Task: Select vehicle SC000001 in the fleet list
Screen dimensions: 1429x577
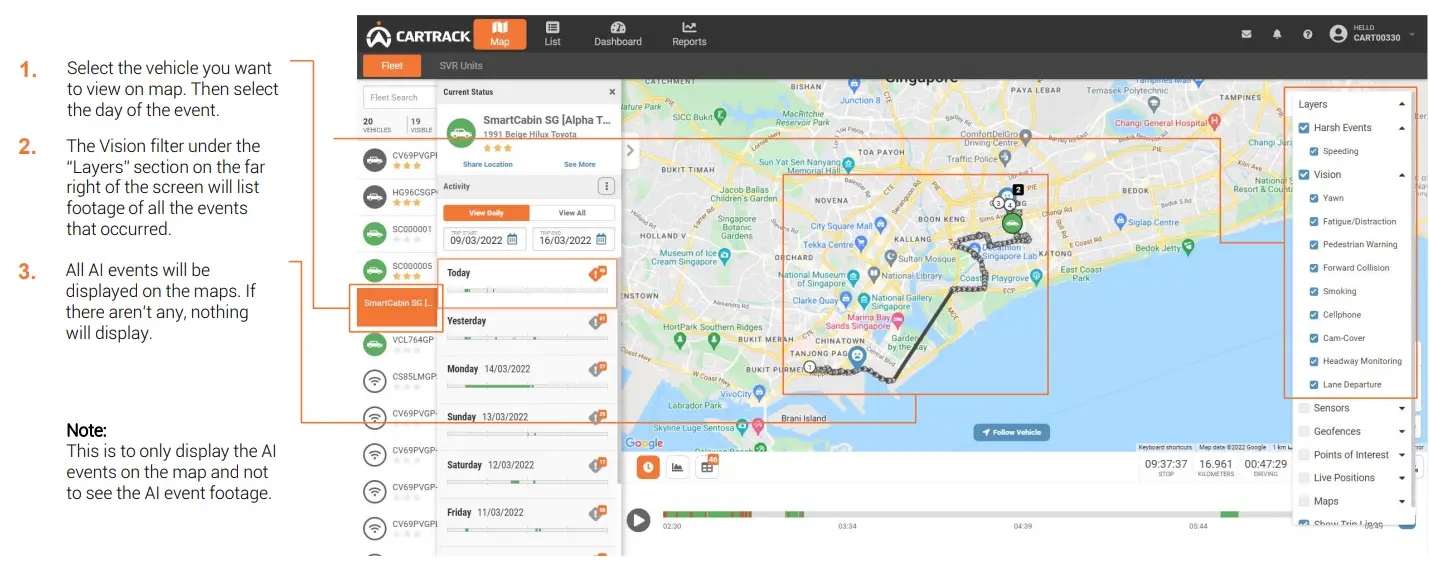Action: 399,233
